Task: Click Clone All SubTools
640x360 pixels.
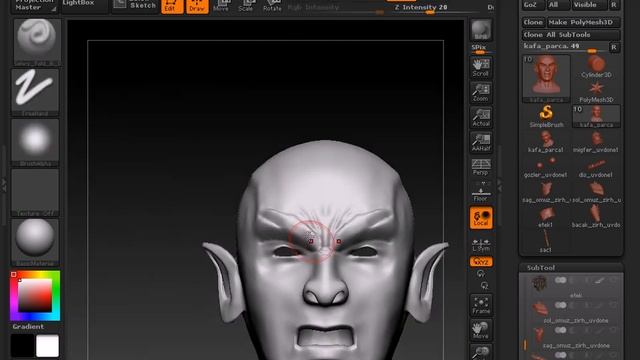Action: click(571, 35)
